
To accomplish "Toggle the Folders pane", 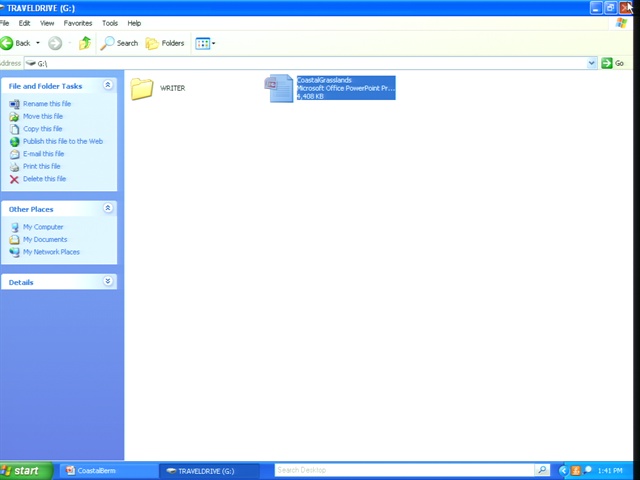I will 165,43.
